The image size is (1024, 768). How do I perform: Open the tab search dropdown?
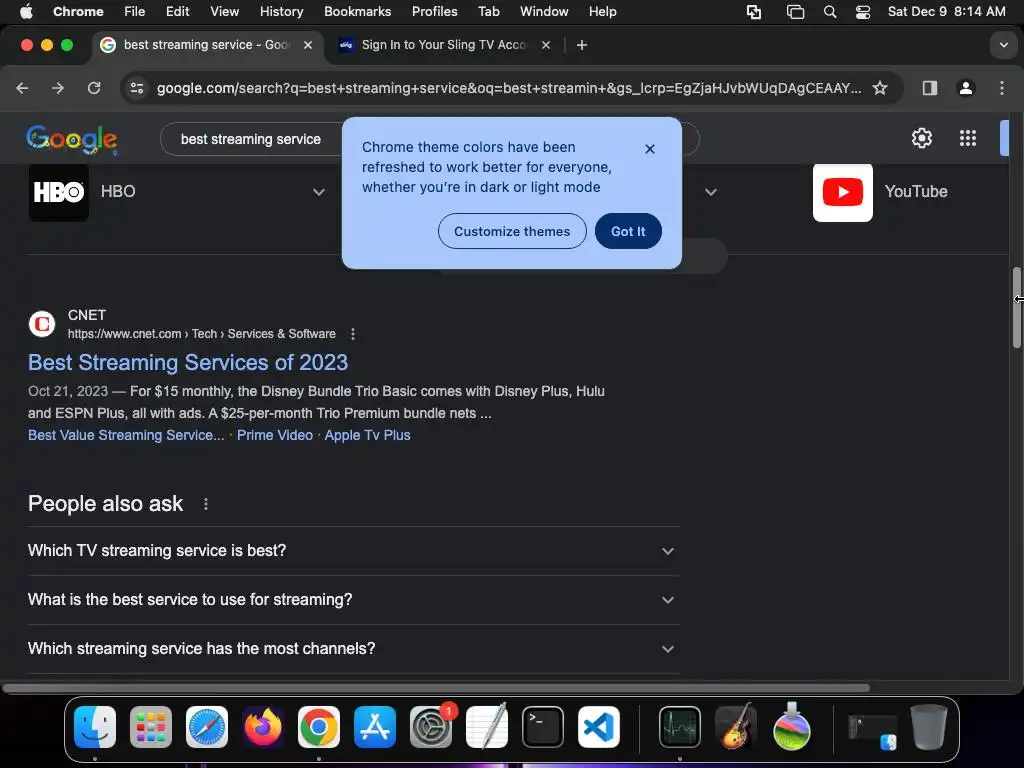(1004, 45)
